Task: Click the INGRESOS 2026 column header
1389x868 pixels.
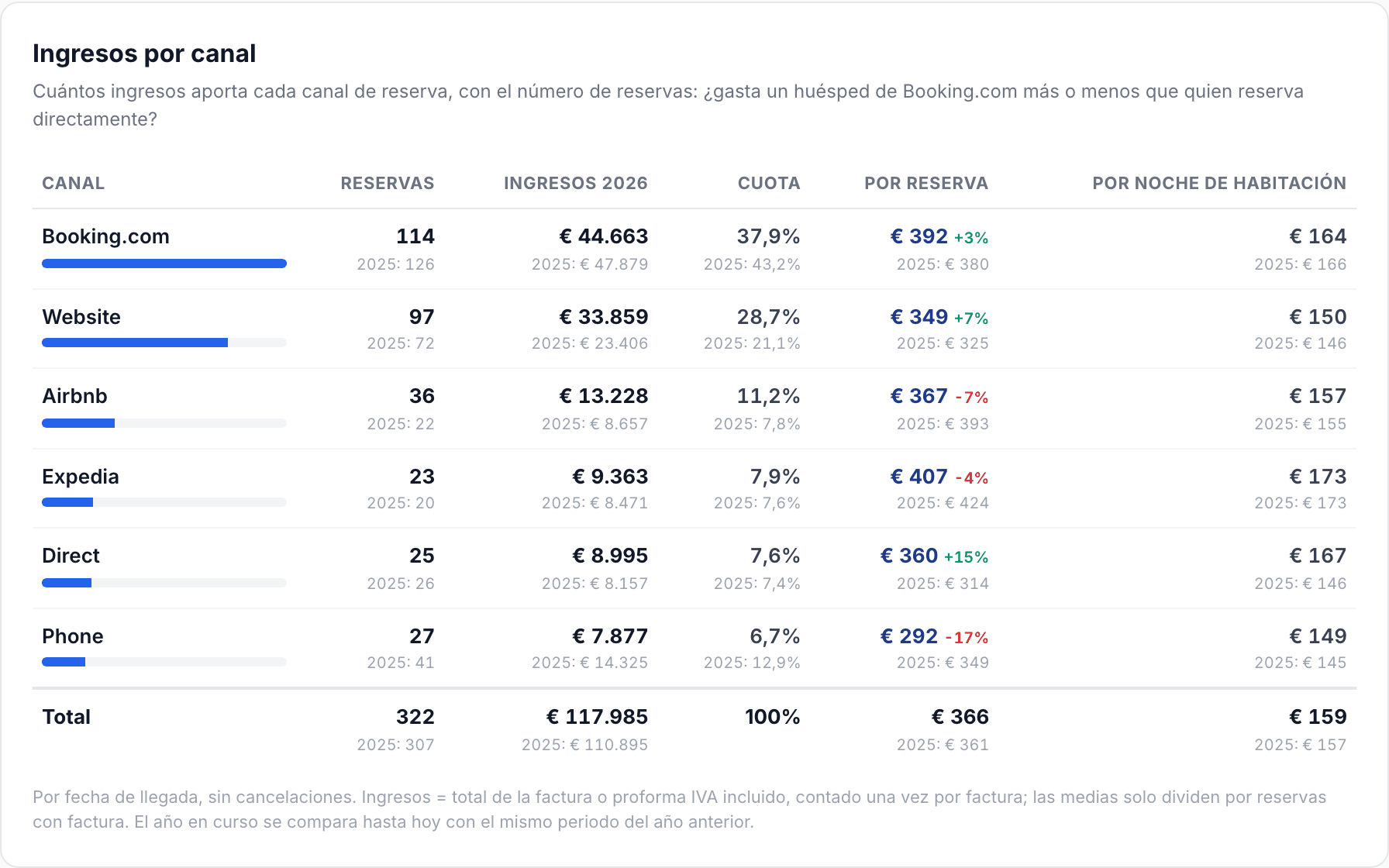Action: click(x=576, y=183)
